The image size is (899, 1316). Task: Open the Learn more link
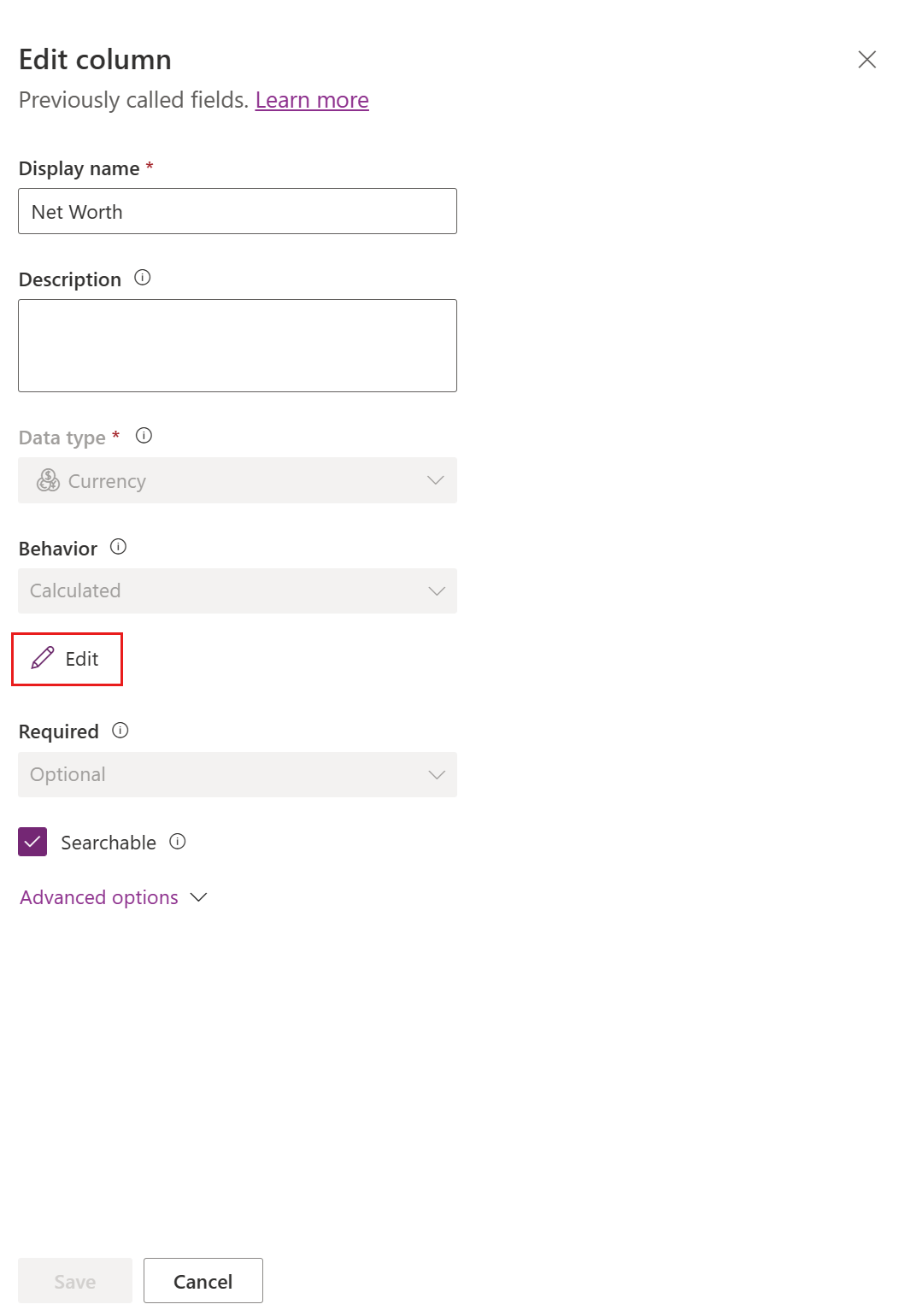pyautogui.click(x=312, y=100)
